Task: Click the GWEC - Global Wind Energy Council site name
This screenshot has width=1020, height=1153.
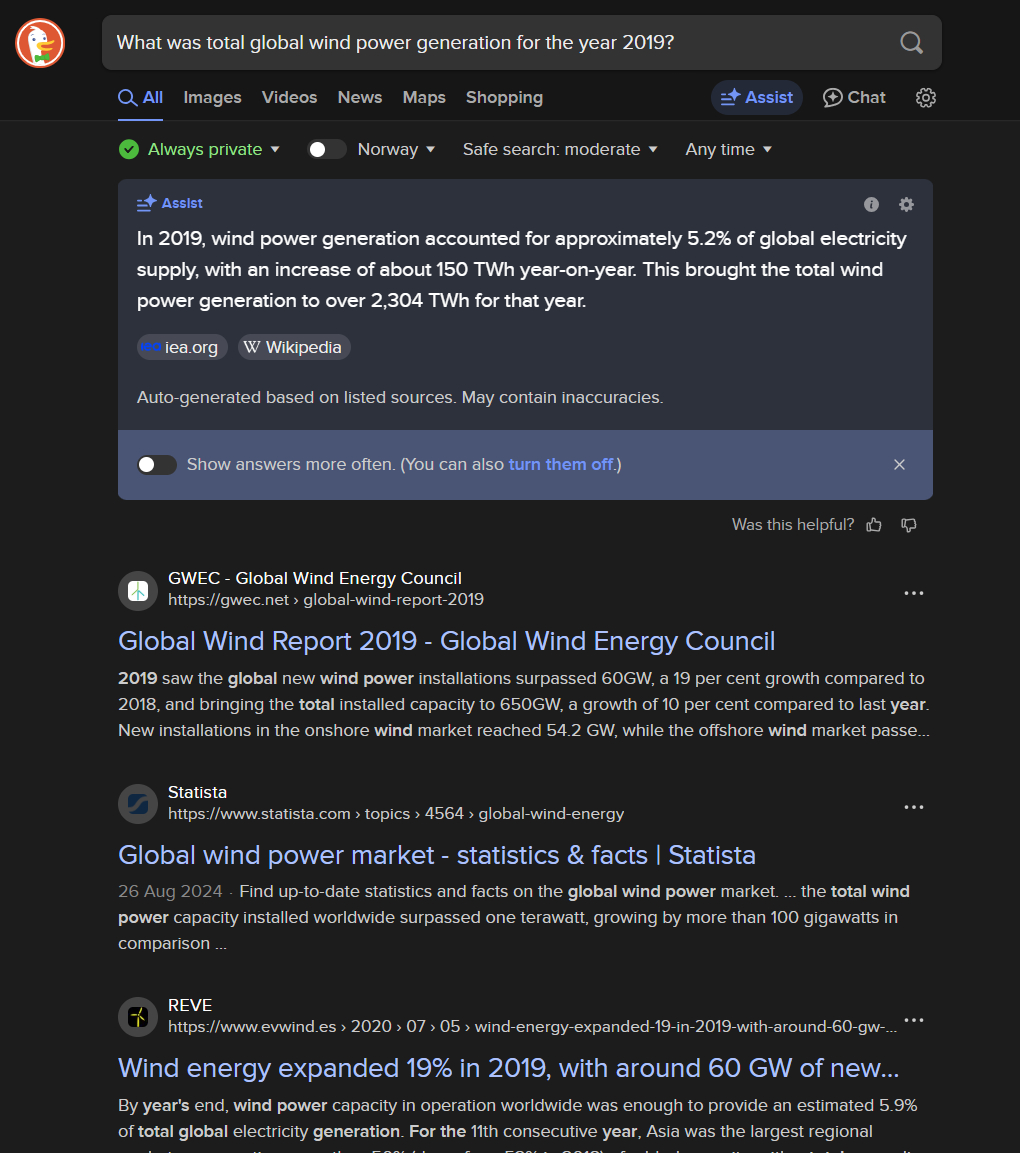Action: click(x=315, y=579)
